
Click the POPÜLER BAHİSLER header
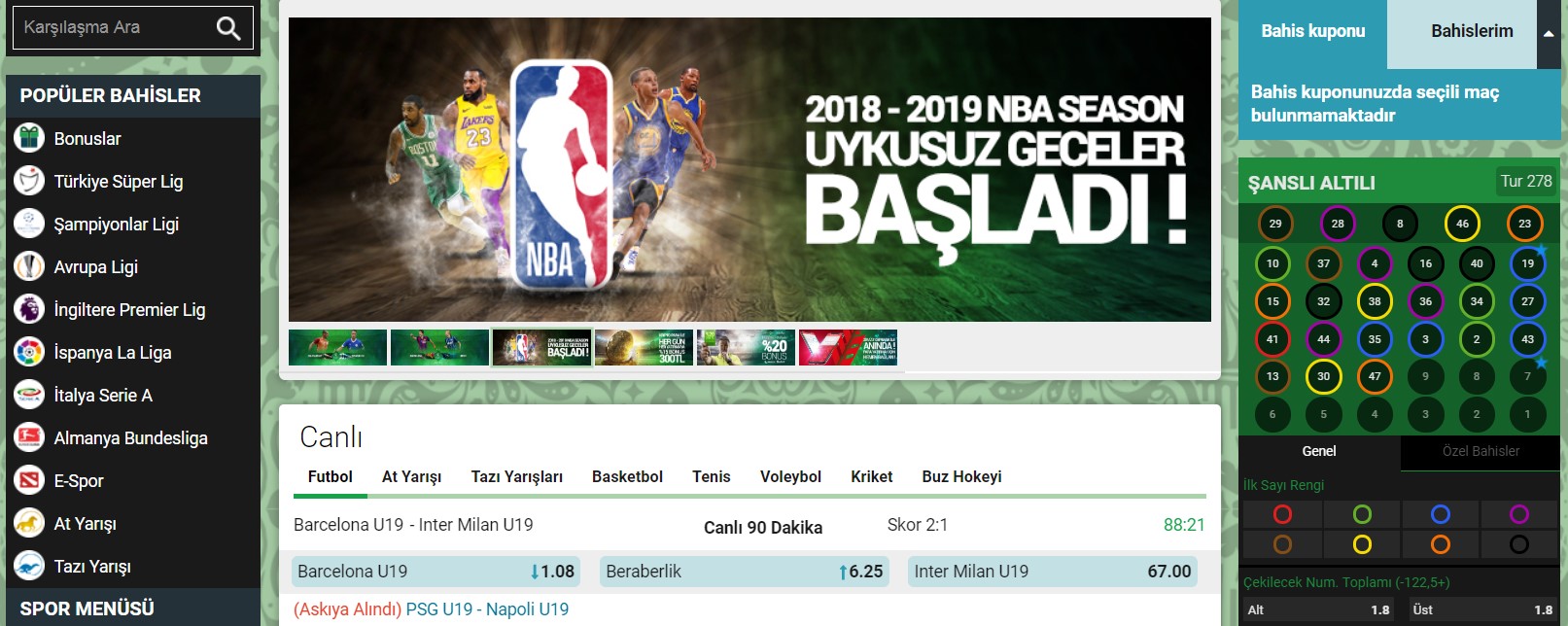point(110,95)
